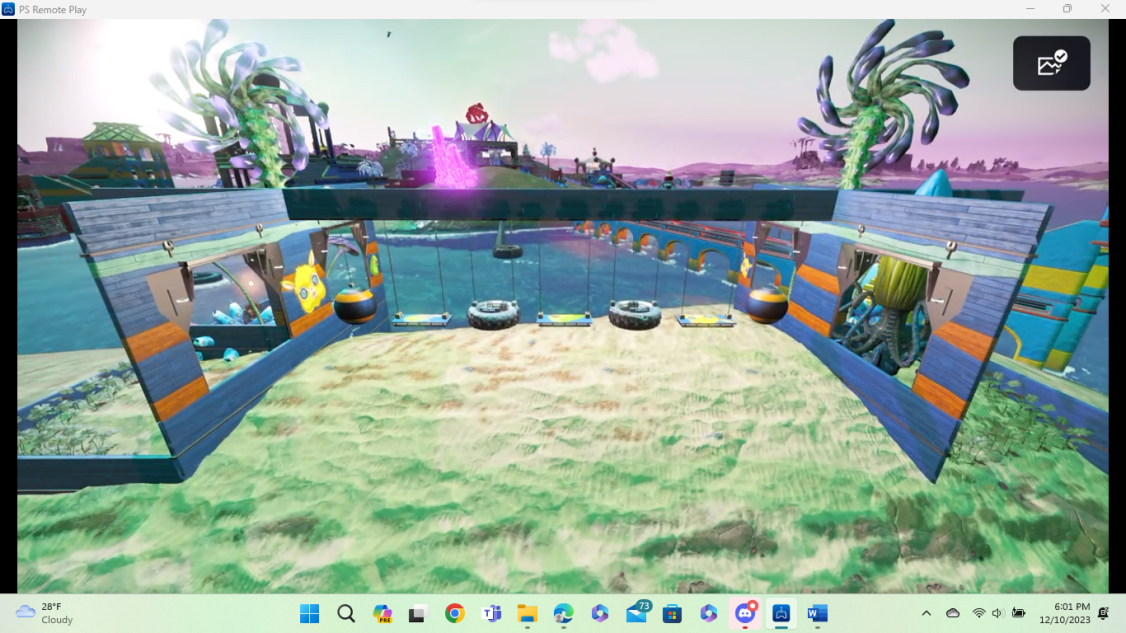Open Task View on taskbar

point(418,613)
